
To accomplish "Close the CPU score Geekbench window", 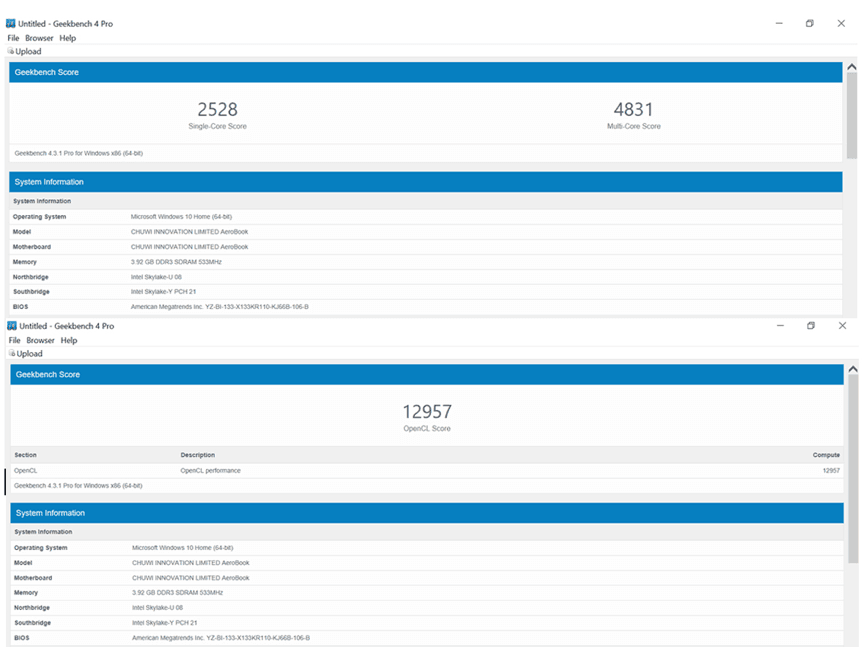I will [841, 23].
